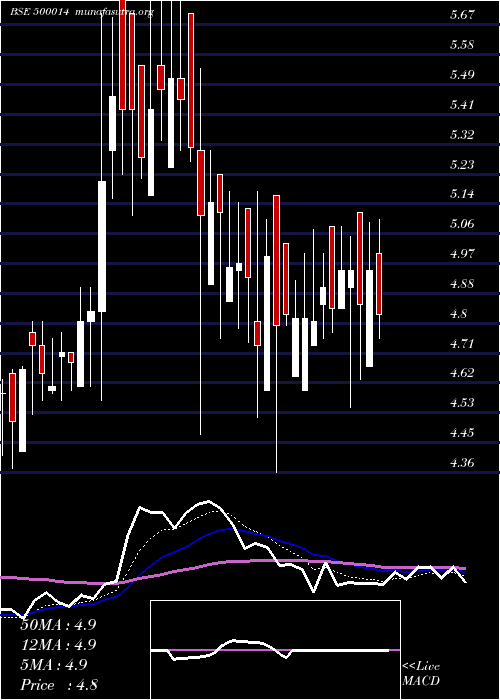Click the BSE 500014 ticker label
This screenshot has height=700, width=500.
click(39, 12)
